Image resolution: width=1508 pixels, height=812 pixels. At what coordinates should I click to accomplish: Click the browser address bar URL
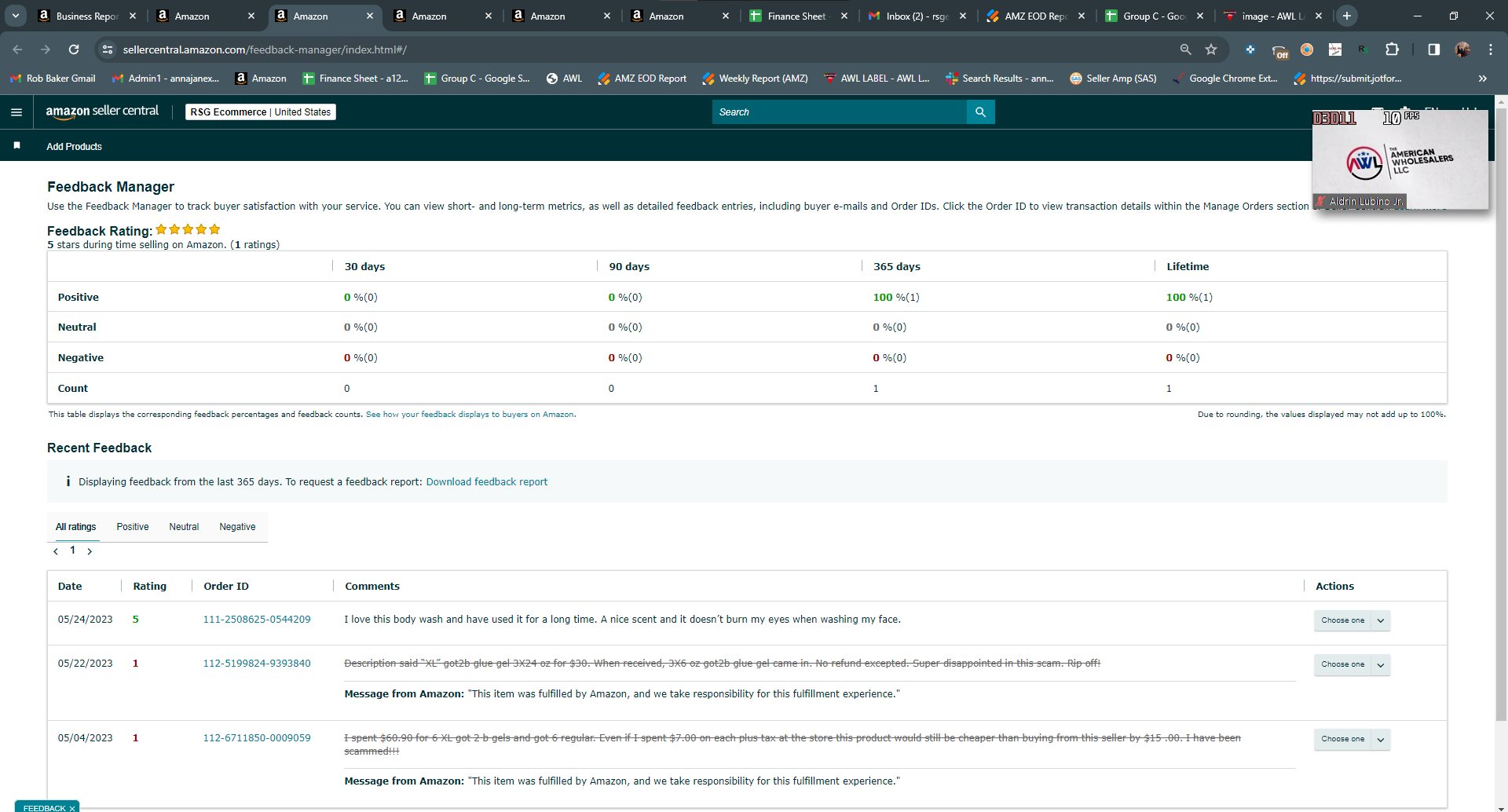point(265,49)
